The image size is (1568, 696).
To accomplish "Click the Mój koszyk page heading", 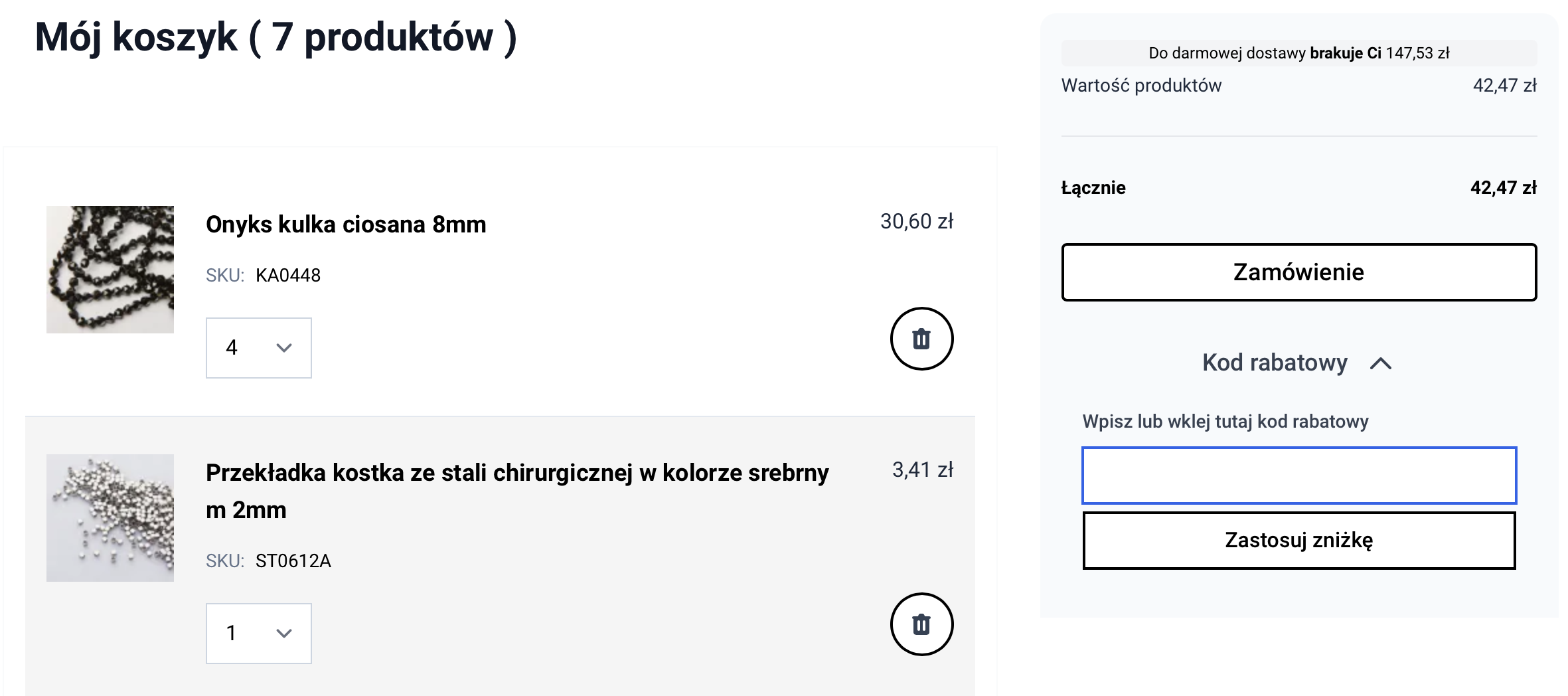I will click(x=275, y=37).
